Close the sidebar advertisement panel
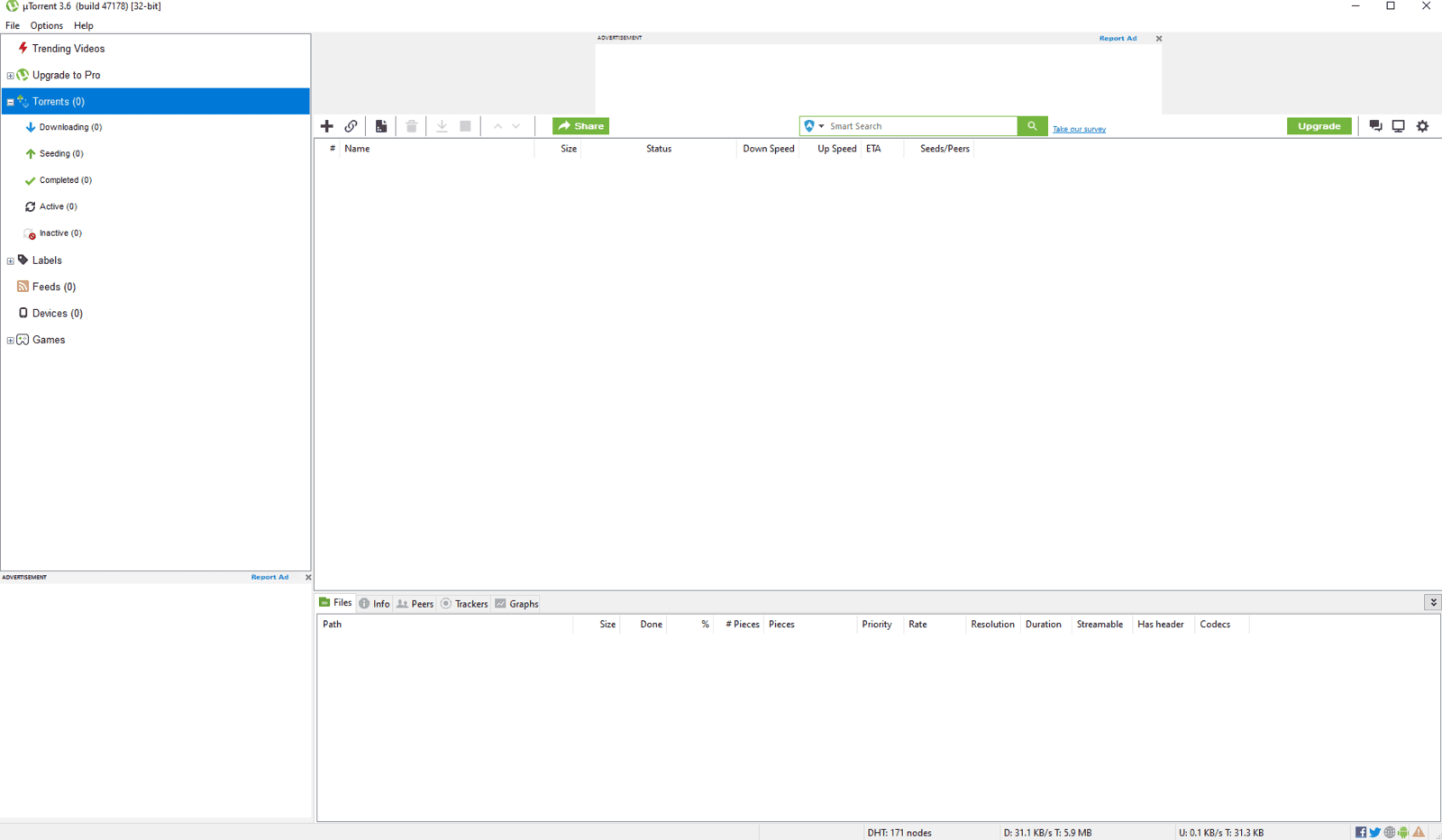Image resolution: width=1442 pixels, height=840 pixels. (x=308, y=577)
